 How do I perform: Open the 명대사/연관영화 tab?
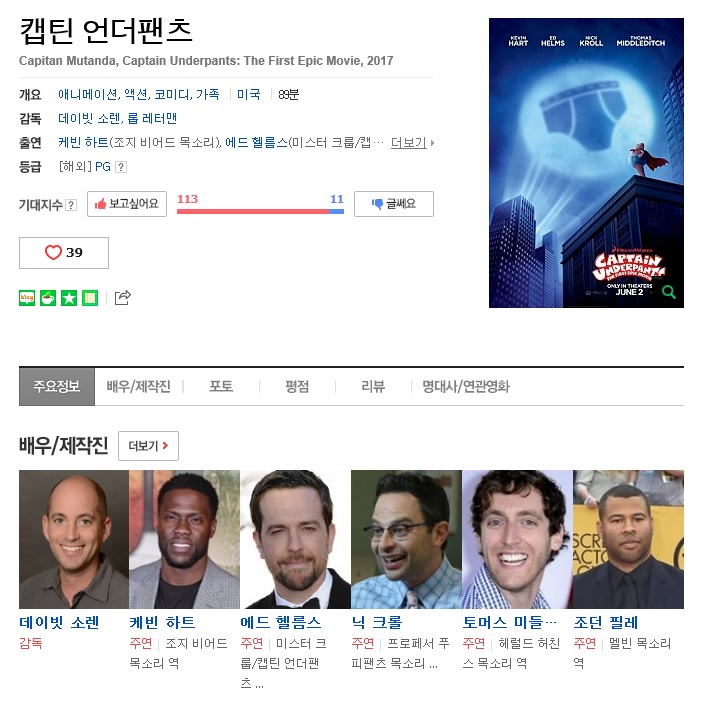click(x=466, y=387)
